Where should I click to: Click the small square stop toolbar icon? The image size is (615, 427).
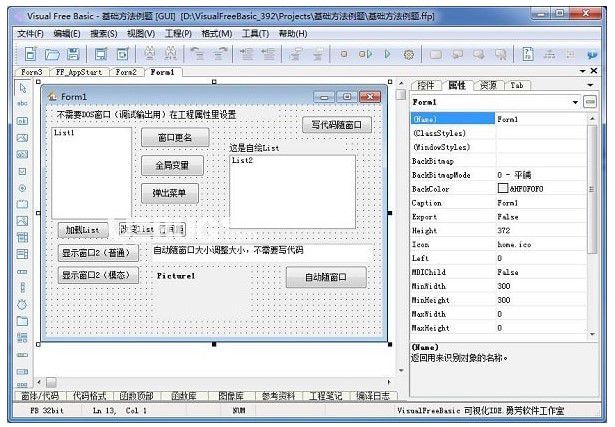pos(344,54)
